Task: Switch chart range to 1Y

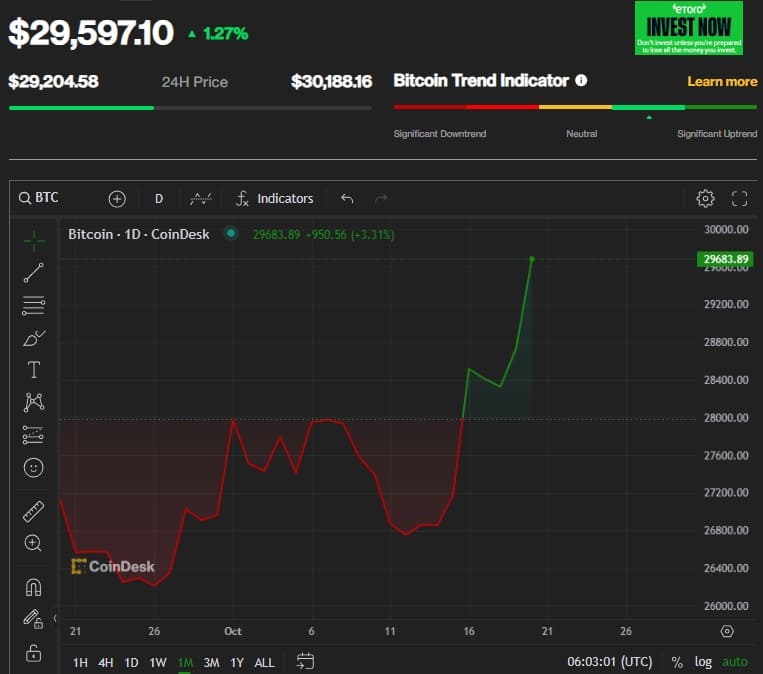Action: coord(237,662)
